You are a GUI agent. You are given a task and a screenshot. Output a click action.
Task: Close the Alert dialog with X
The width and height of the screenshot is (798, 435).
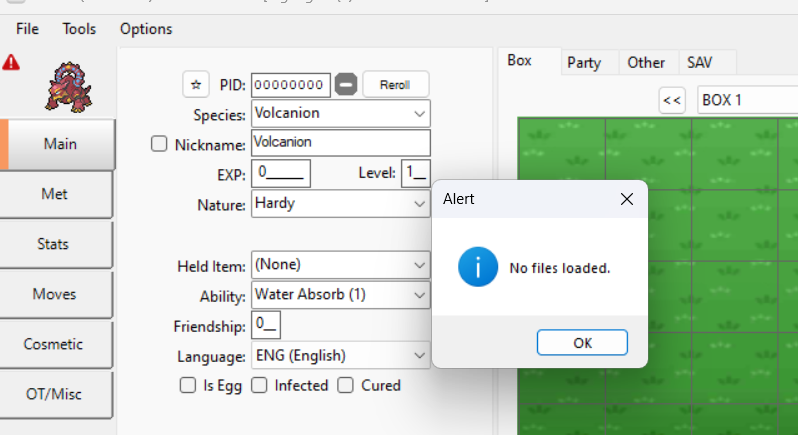tap(627, 199)
